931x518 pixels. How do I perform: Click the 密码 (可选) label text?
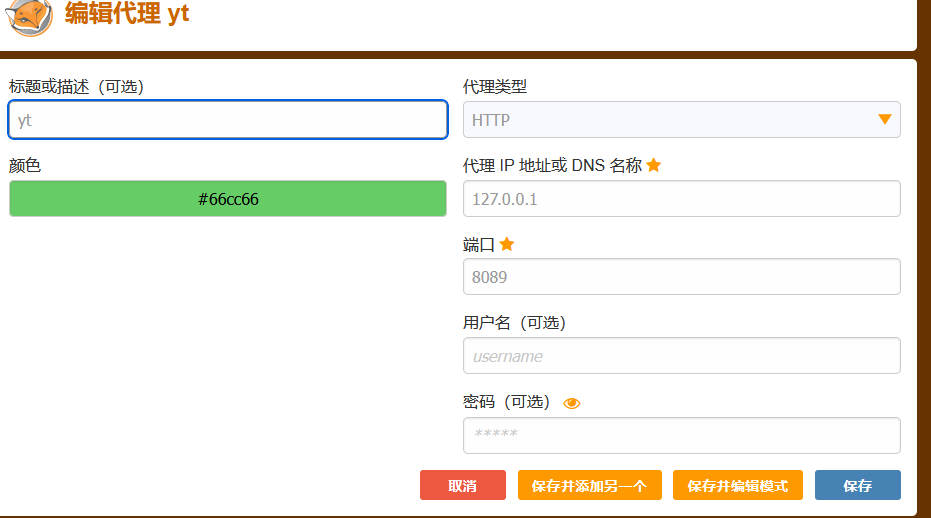[x=506, y=402]
